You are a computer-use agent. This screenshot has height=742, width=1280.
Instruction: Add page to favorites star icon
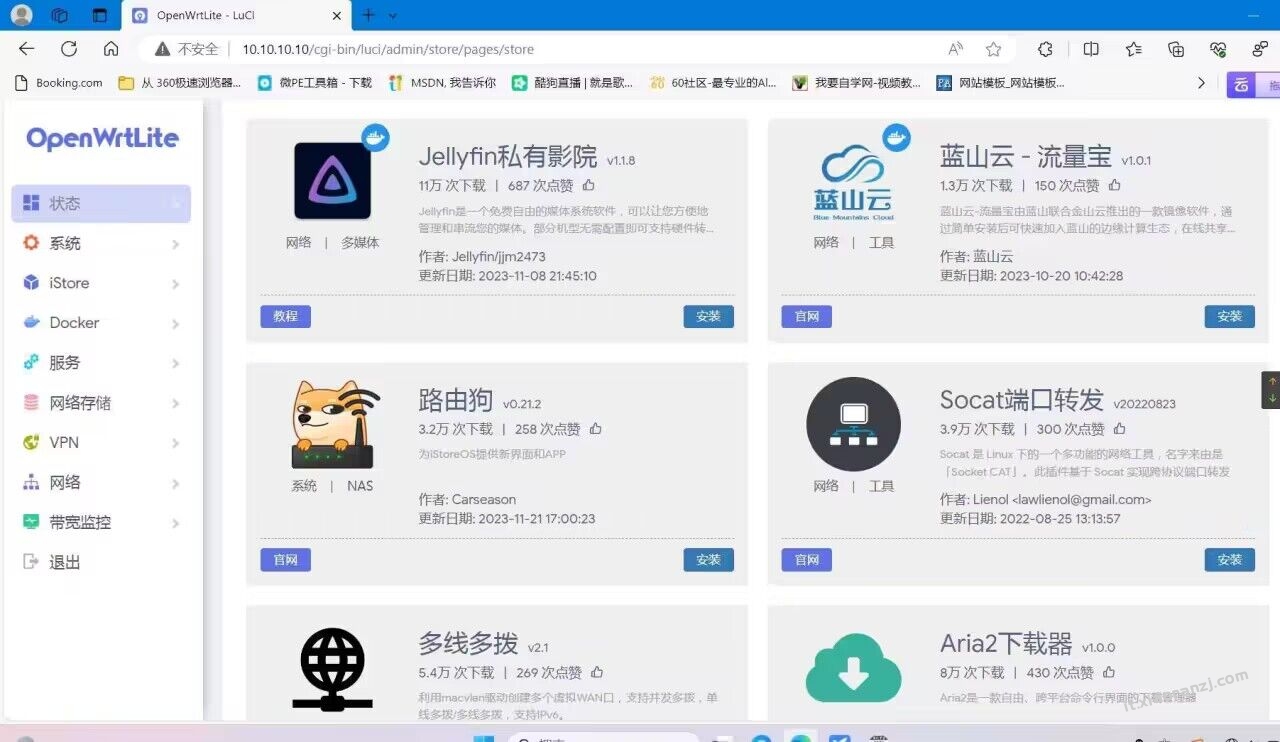pyautogui.click(x=993, y=49)
